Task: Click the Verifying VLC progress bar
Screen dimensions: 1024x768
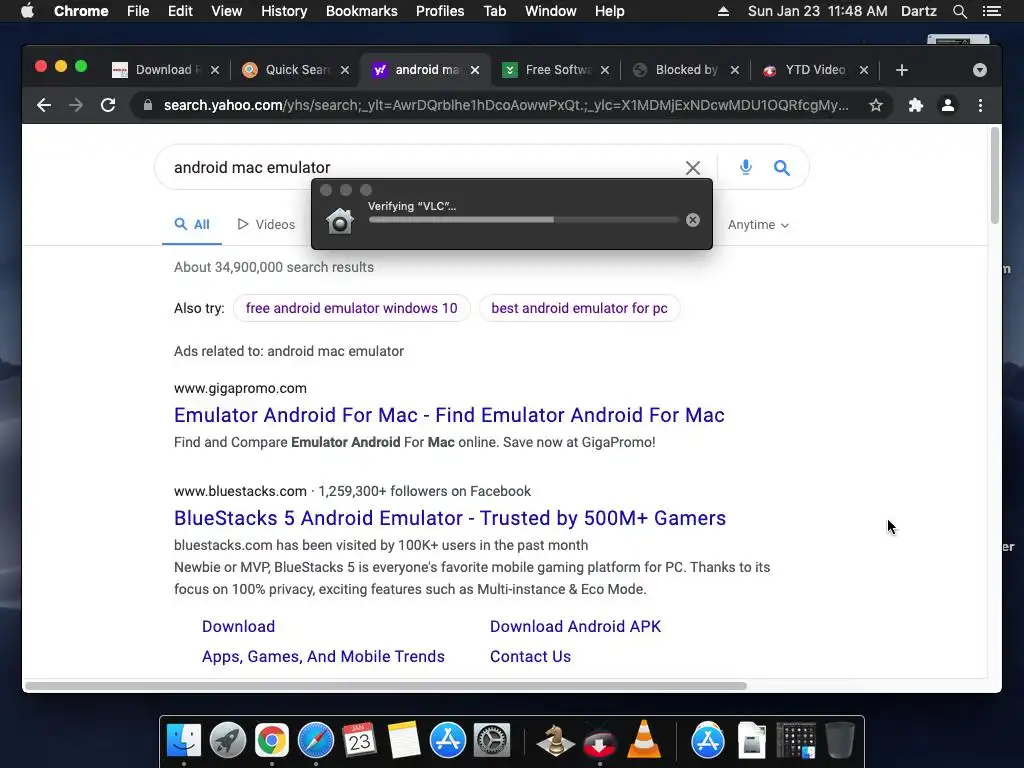Action: (523, 220)
